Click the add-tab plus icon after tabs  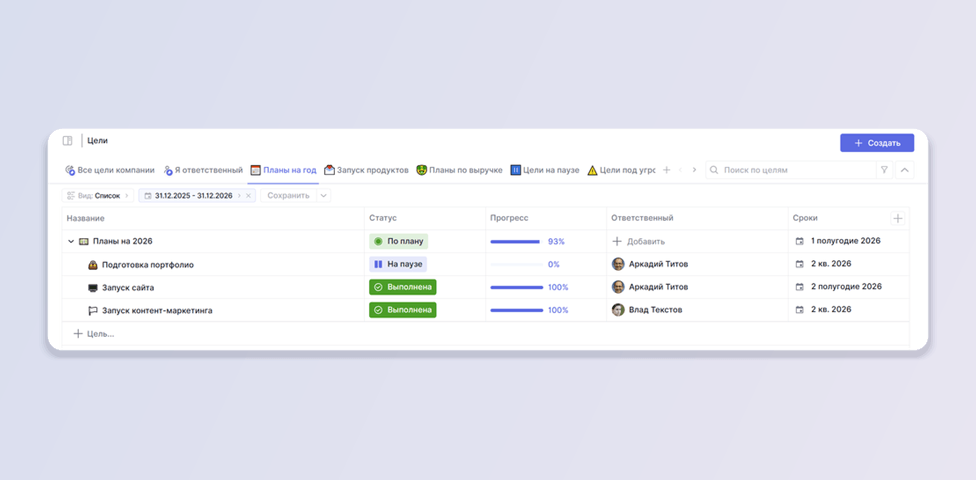tap(666, 170)
